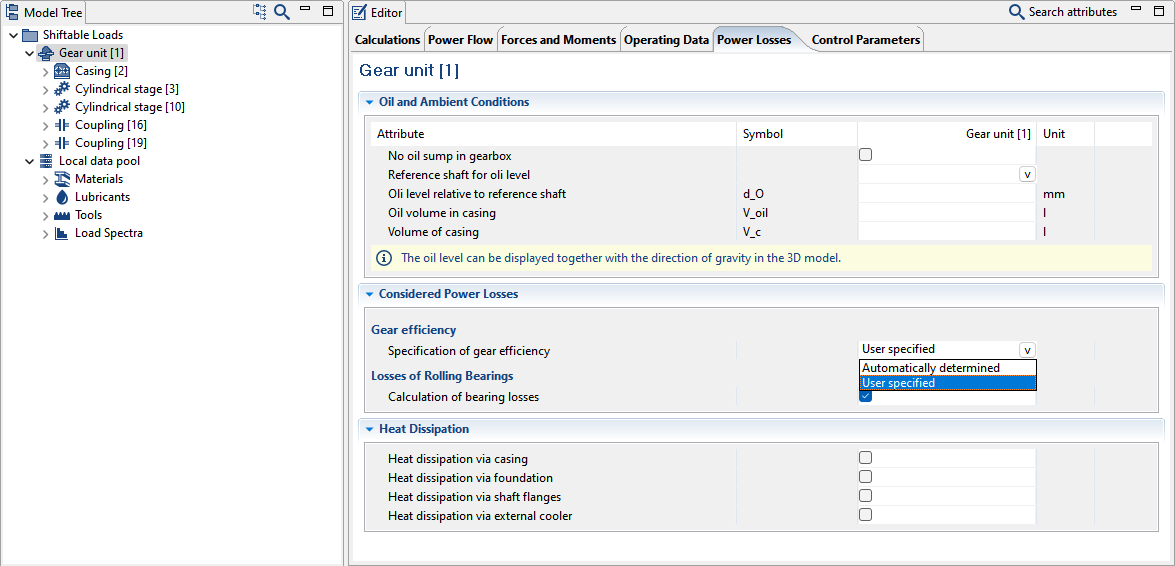Collapse Considered Power Losses section
Image resolution: width=1175 pixels, height=566 pixels.
pyautogui.click(x=369, y=294)
